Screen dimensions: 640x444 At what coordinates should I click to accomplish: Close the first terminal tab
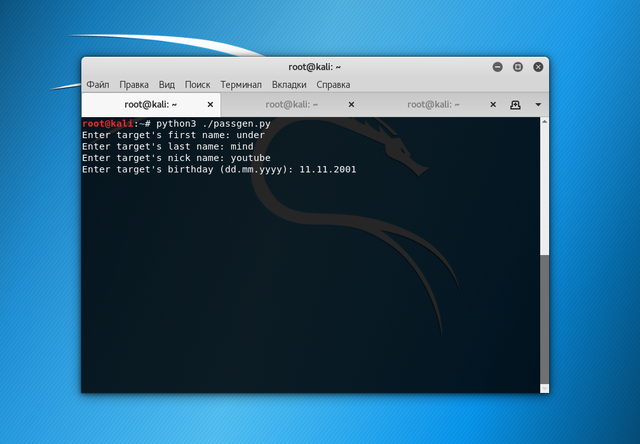(x=210, y=104)
